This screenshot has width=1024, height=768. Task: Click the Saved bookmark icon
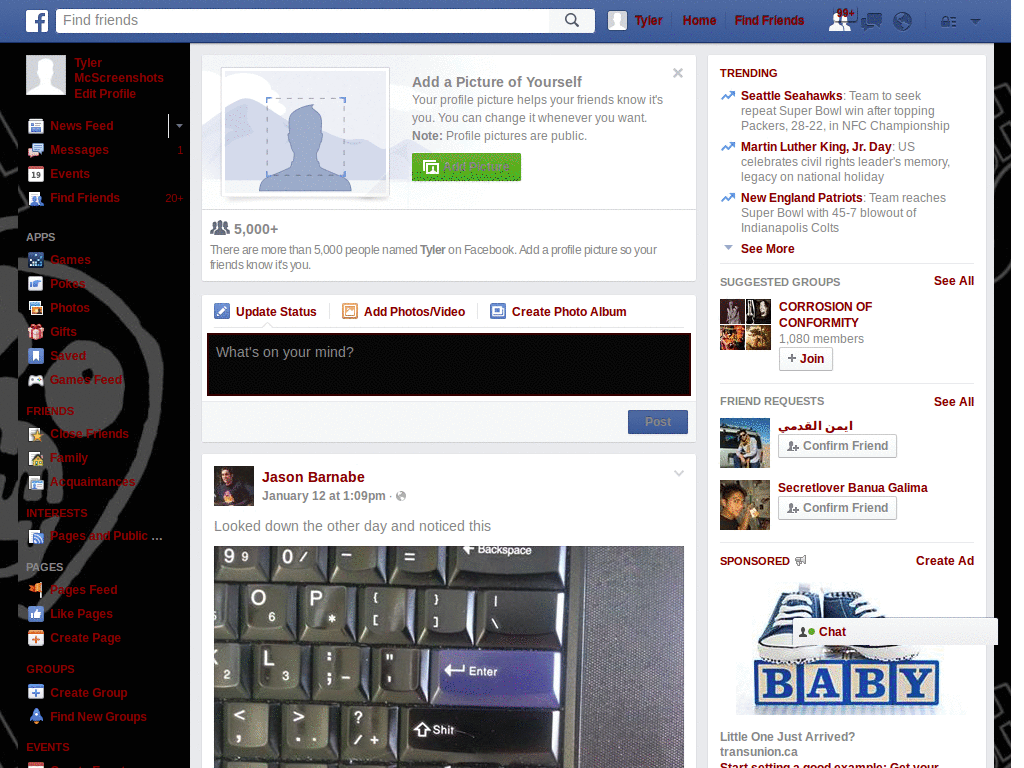pyautogui.click(x=36, y=356)
